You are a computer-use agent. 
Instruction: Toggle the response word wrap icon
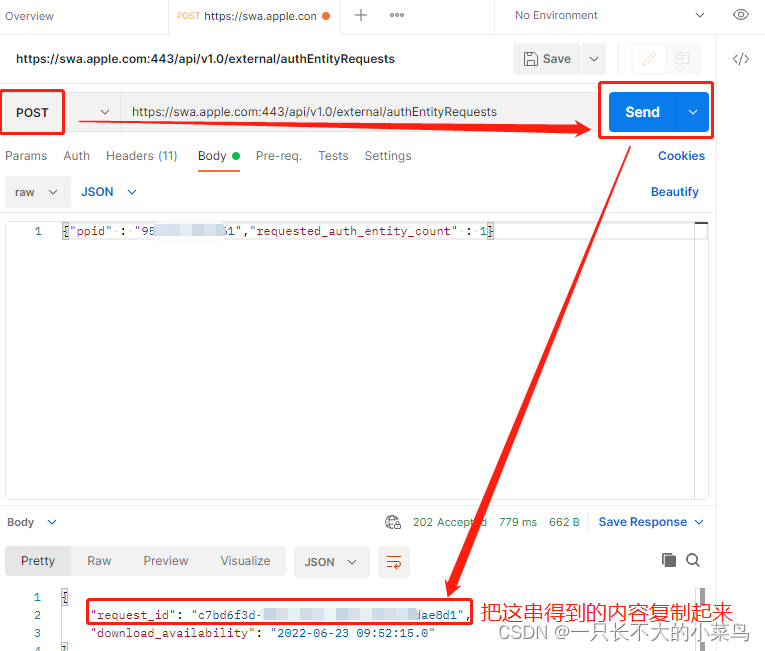pos(394,562)
